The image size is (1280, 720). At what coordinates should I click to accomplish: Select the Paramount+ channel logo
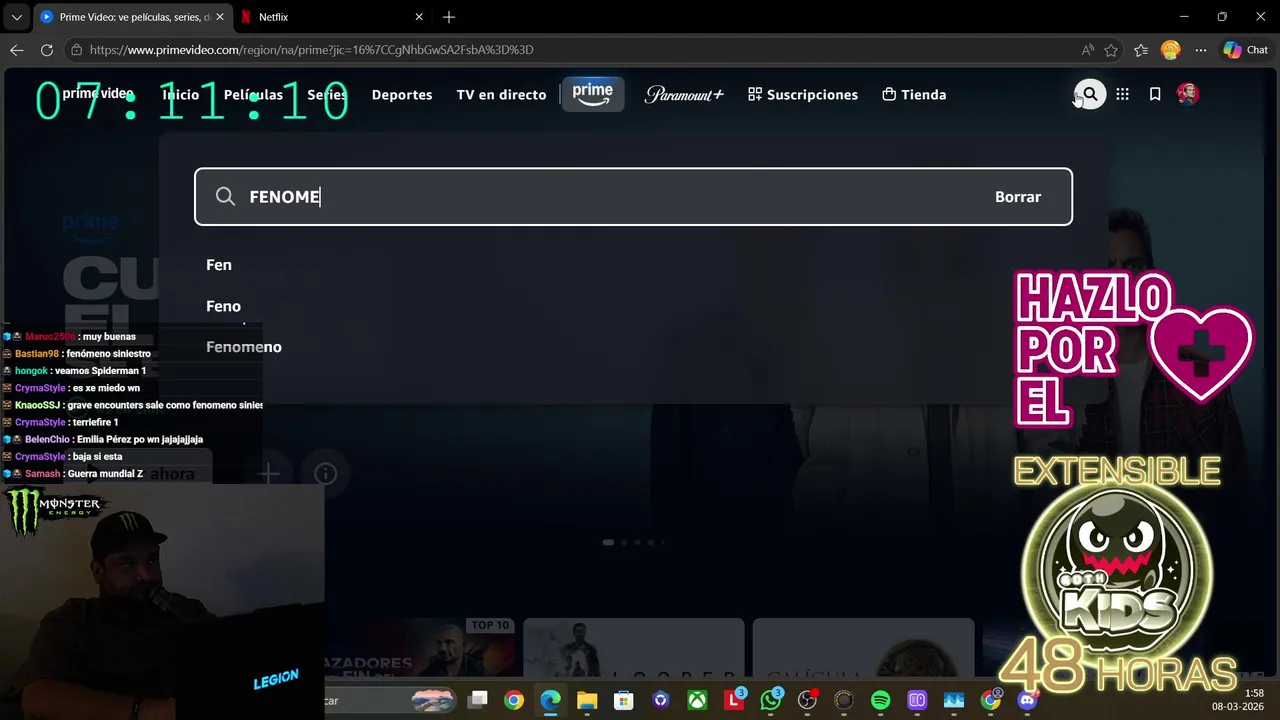pyautogui.click(x=684, y=94)
